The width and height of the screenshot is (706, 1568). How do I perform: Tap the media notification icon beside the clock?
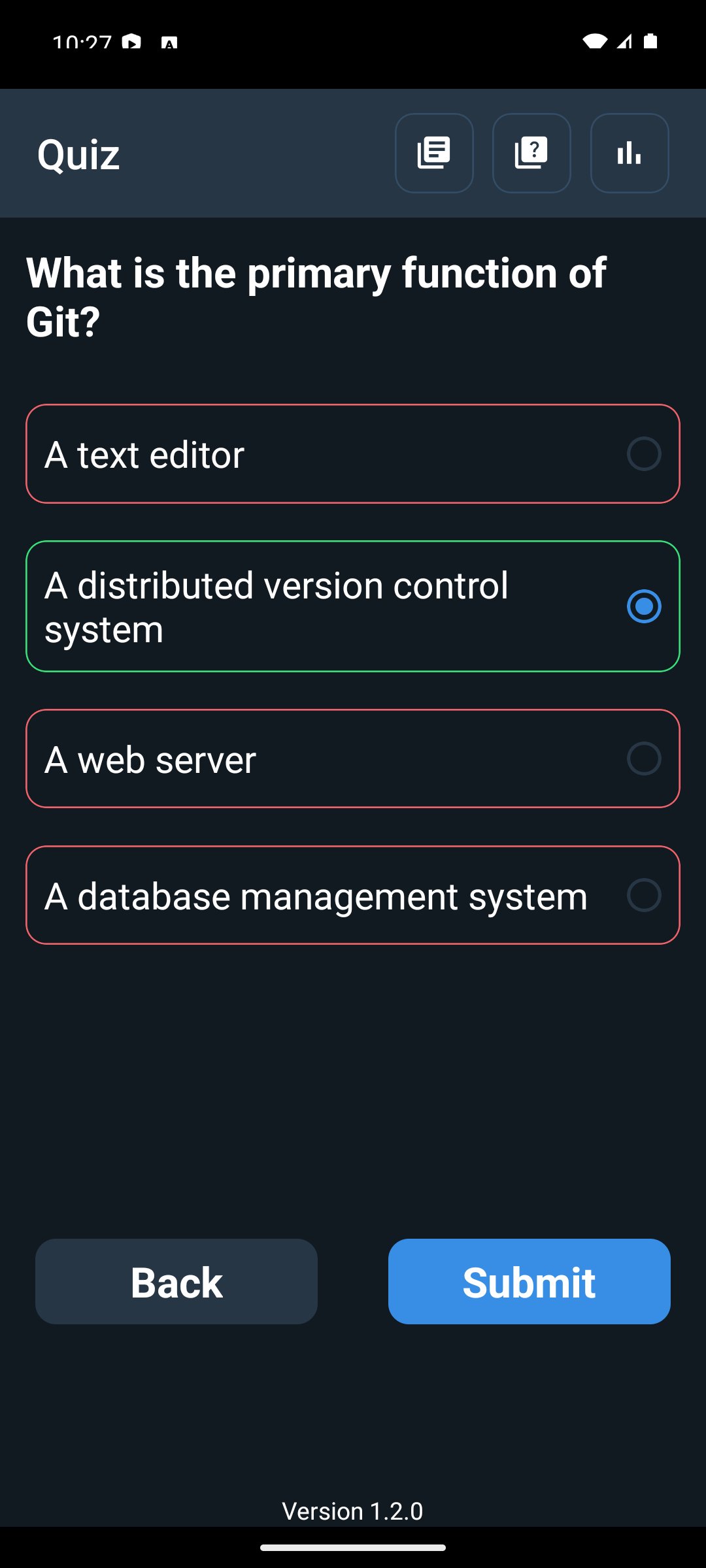pyautogui.click(x=131, y=43)
